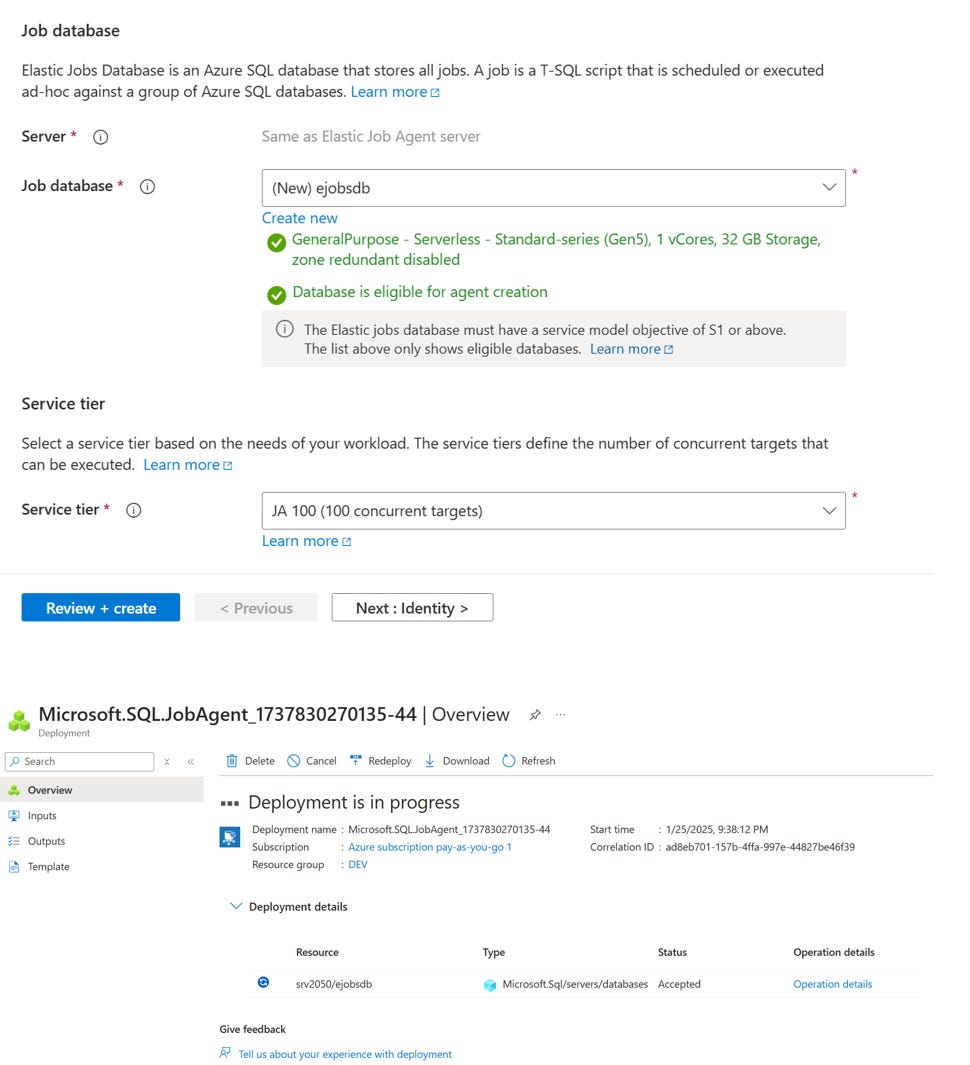Open Operation details link for ejobsdb
The image size is (970, 1065).
832,984
